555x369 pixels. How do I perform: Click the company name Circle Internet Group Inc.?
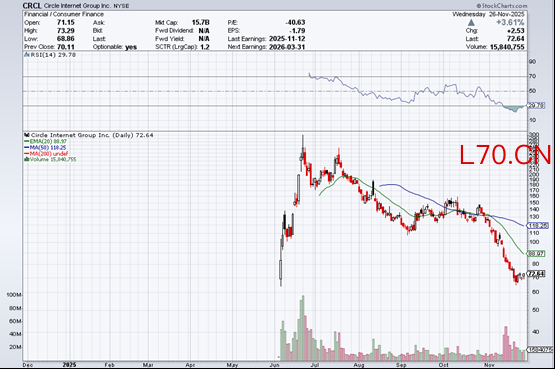click(77, 6)
